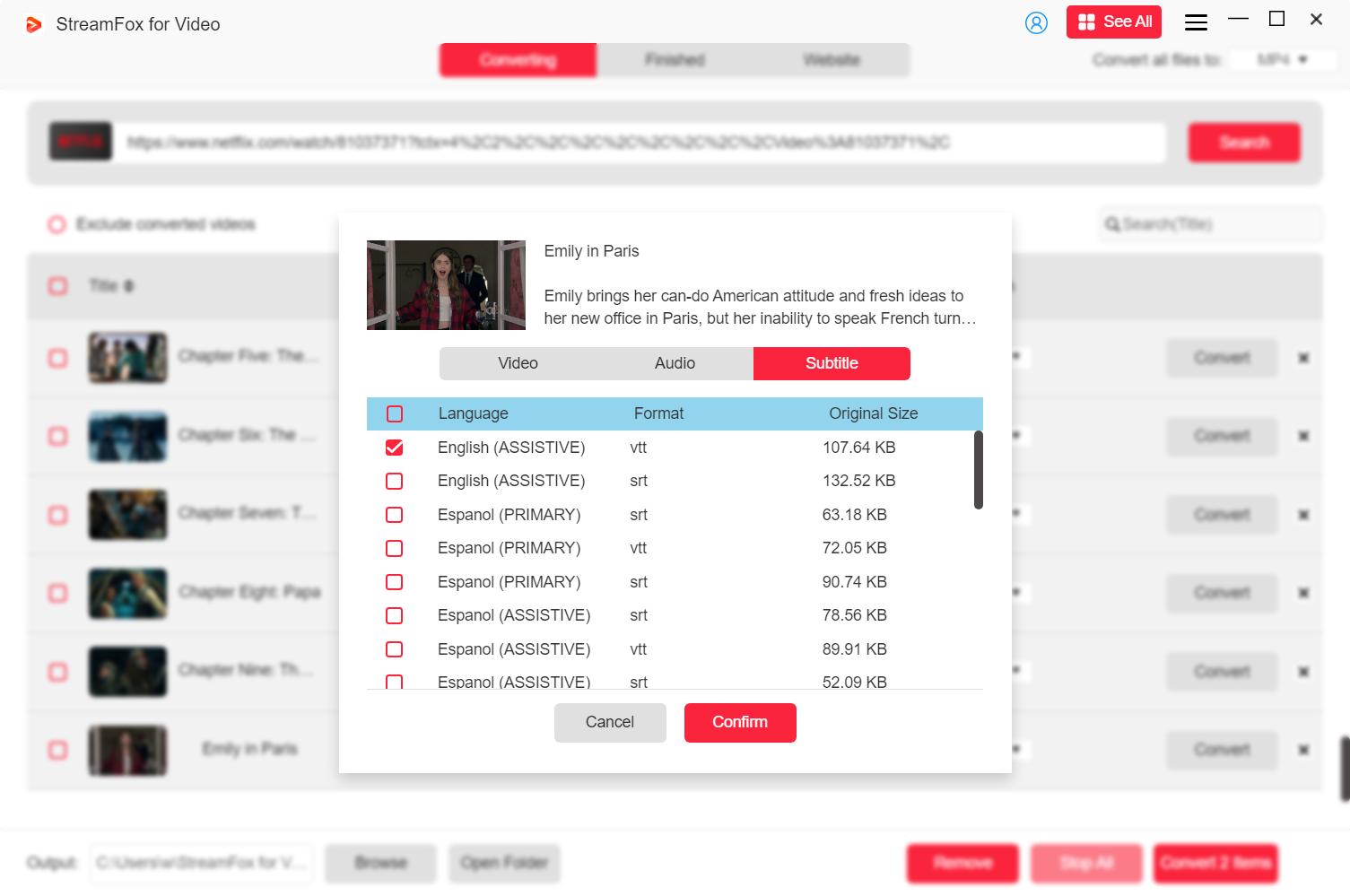Image resolution: width=1350 pixels, height=896 pixels.
Task: Open the Chapter Eight format dropdown arrow
Action: (x=1016, y=592)
